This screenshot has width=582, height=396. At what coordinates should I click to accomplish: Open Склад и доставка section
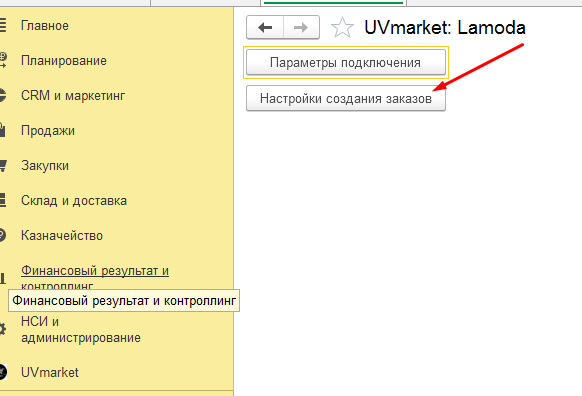[74, 200]
